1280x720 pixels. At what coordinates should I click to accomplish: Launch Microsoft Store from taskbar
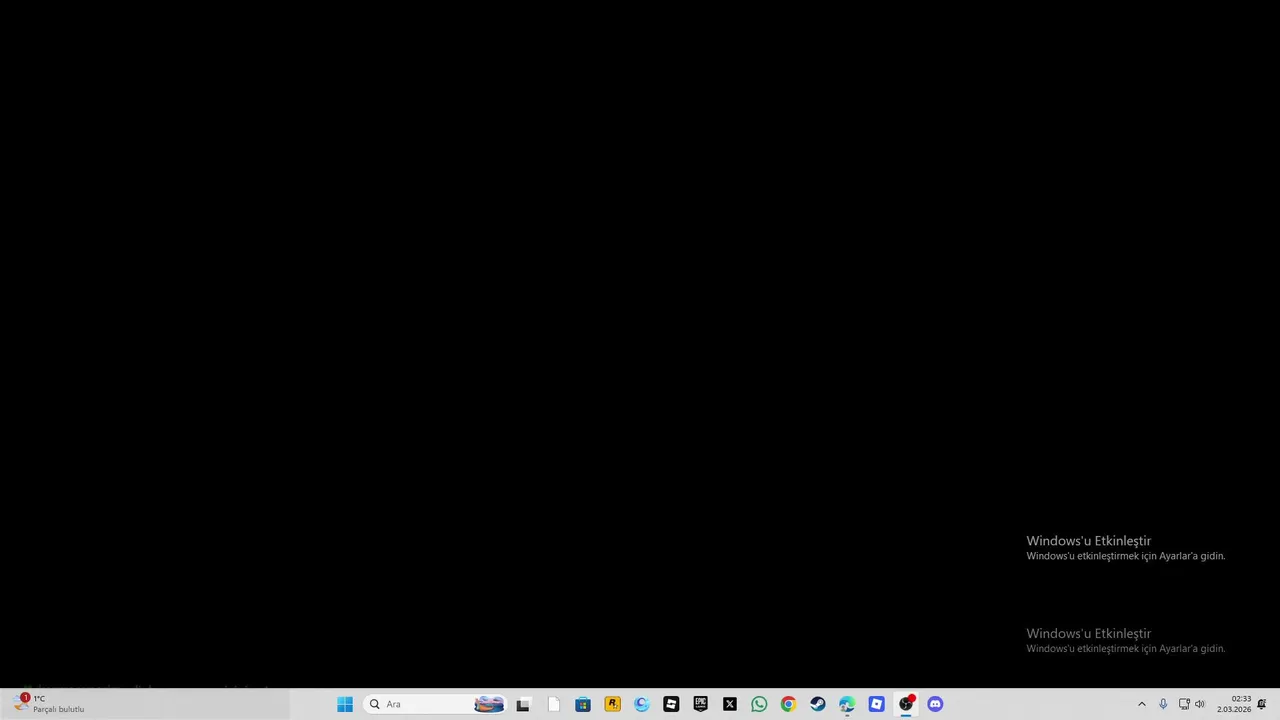[x=583, y=704]
